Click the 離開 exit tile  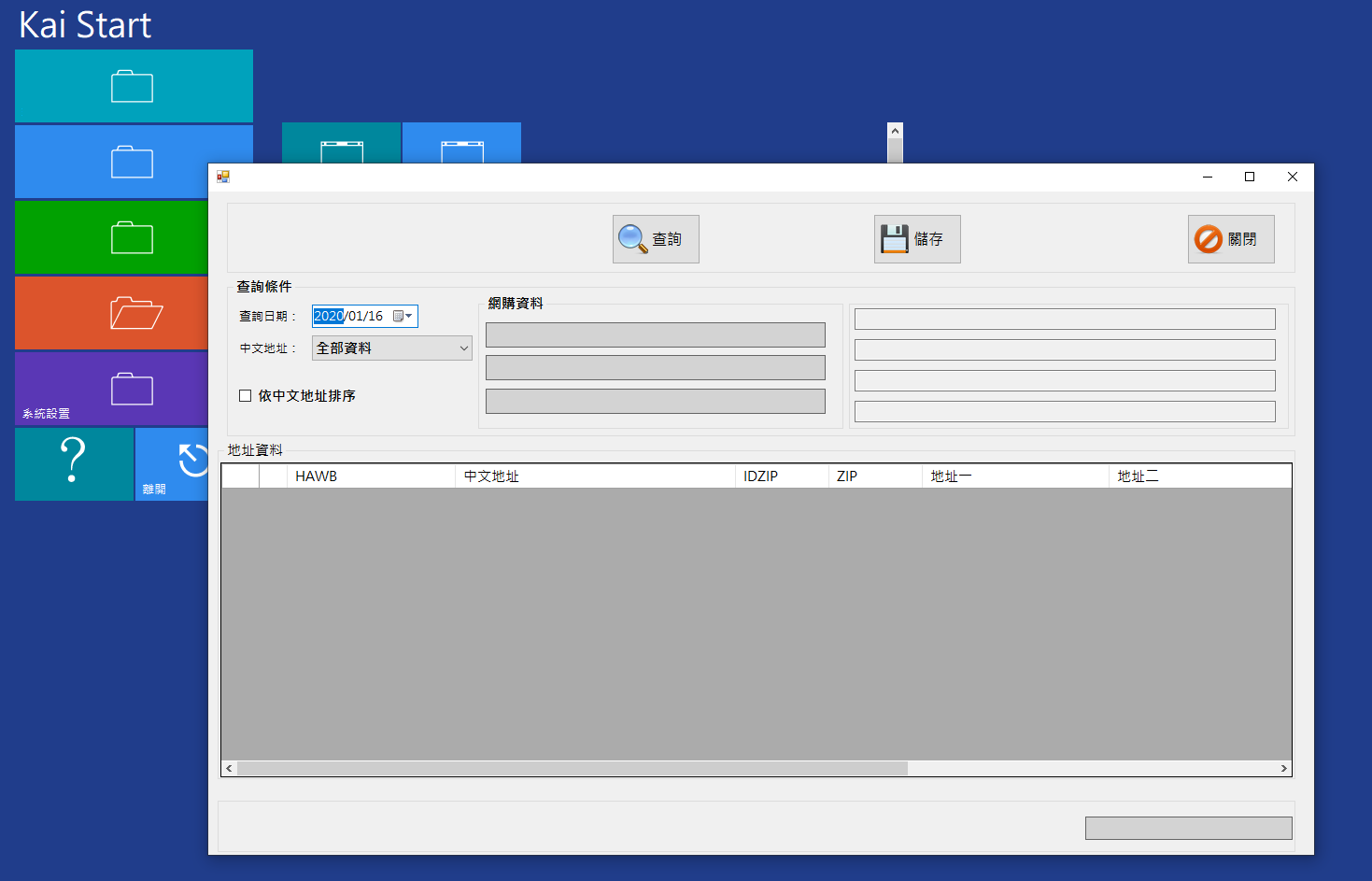[x=173, y=463]
